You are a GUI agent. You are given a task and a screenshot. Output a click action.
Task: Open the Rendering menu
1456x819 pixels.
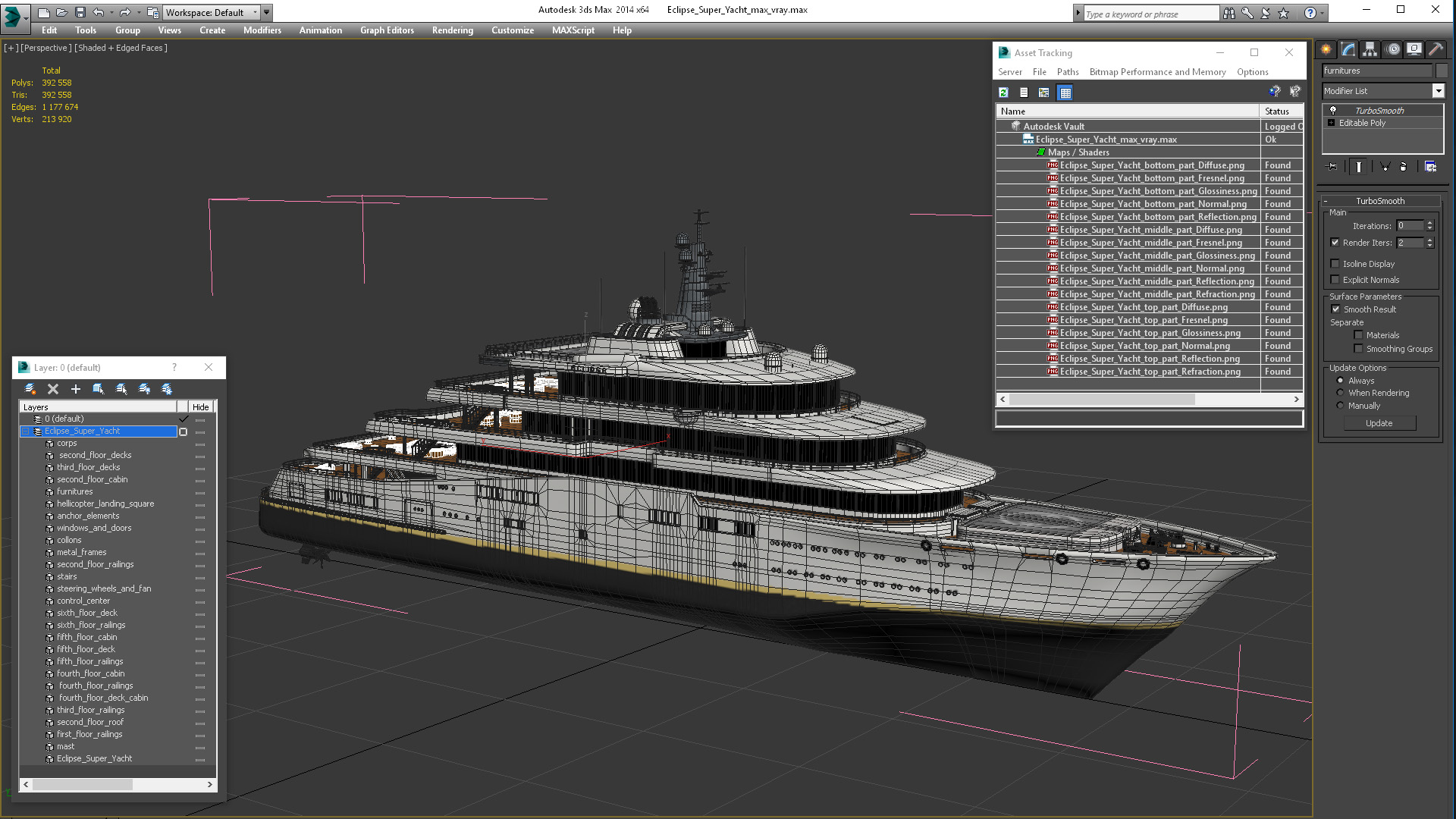(452, 30)
